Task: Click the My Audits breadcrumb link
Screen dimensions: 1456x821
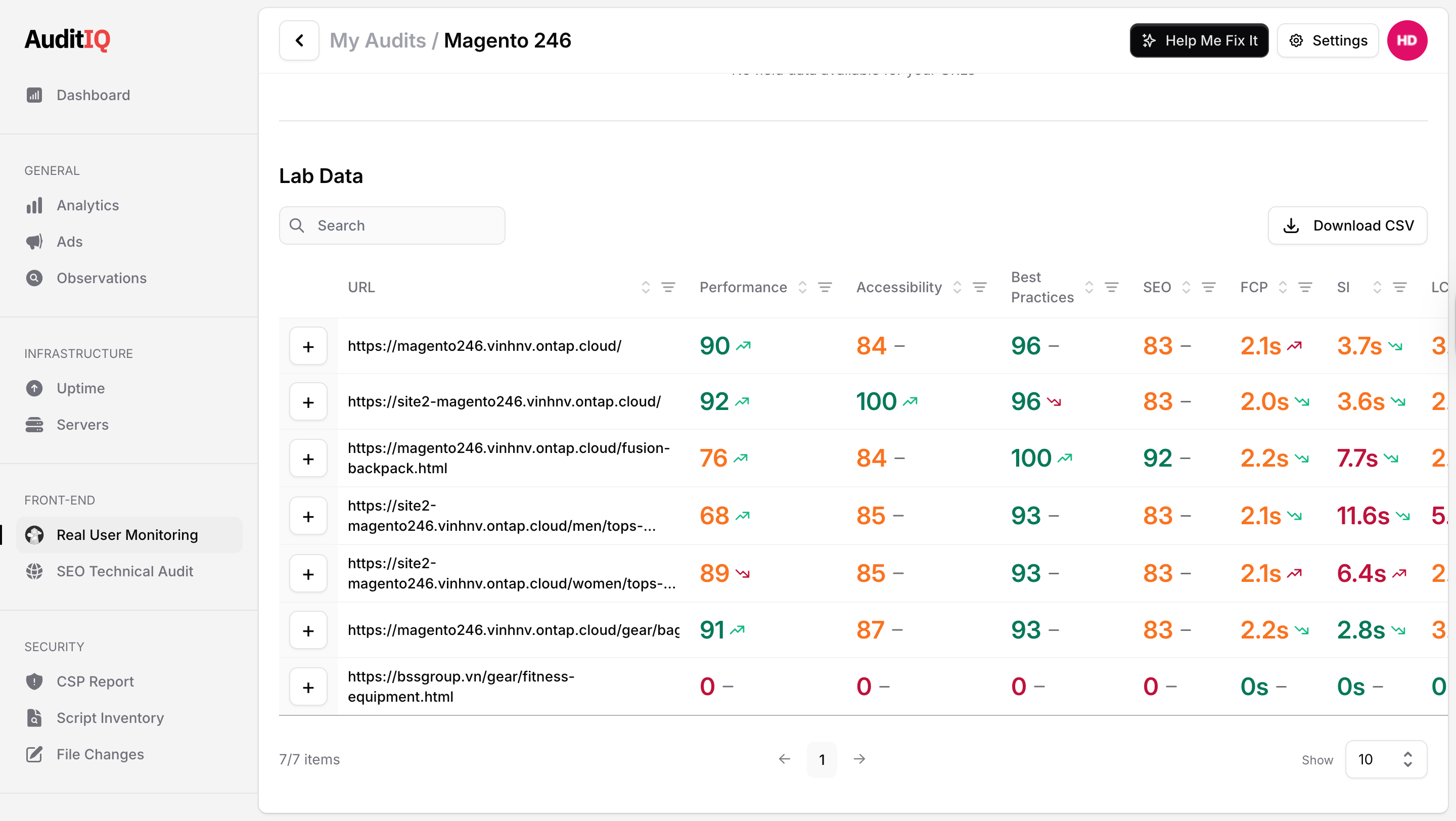Action: [x=378, y=40]
